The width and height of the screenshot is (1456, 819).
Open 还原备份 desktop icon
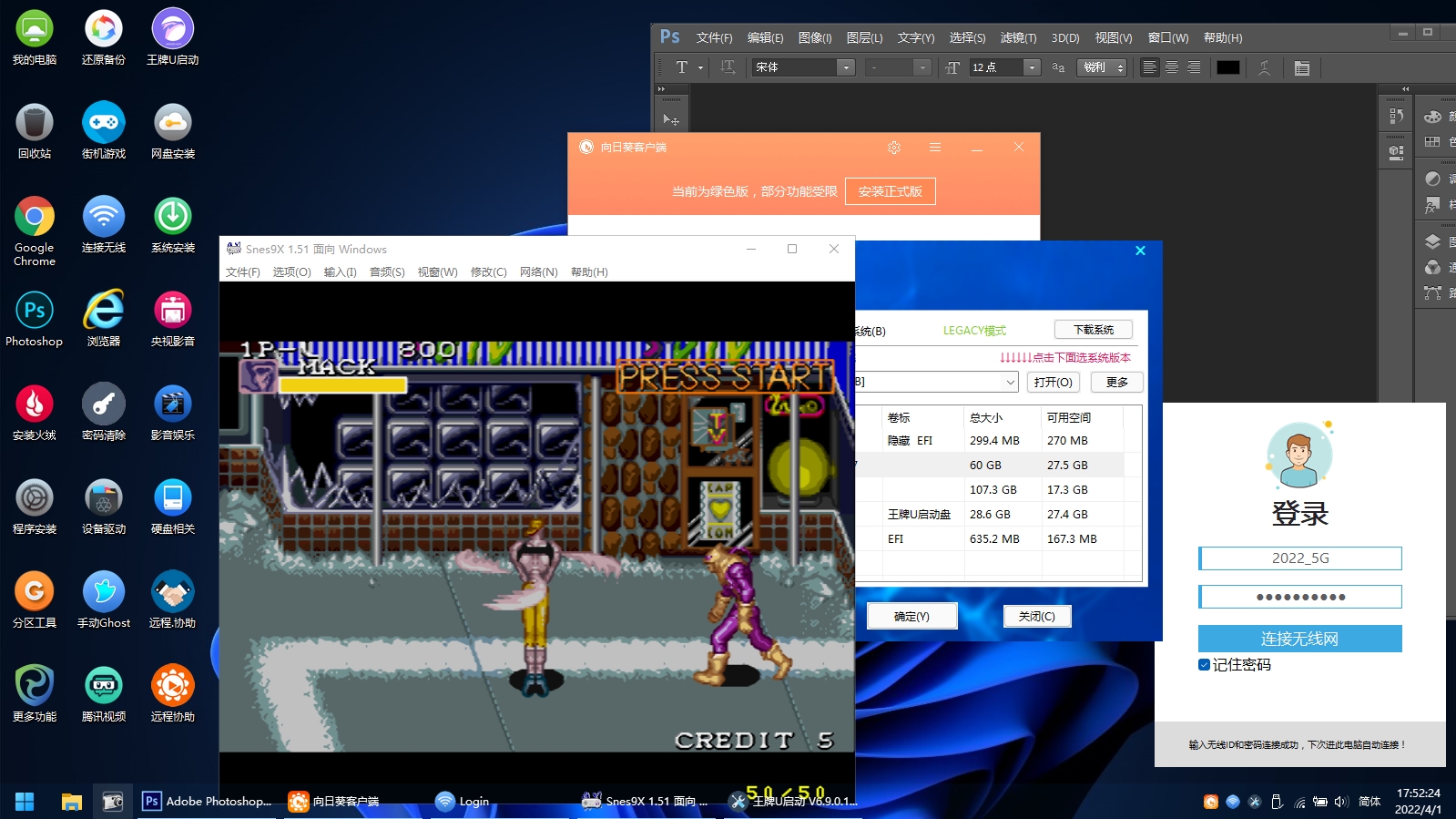(x=103, y=37)
